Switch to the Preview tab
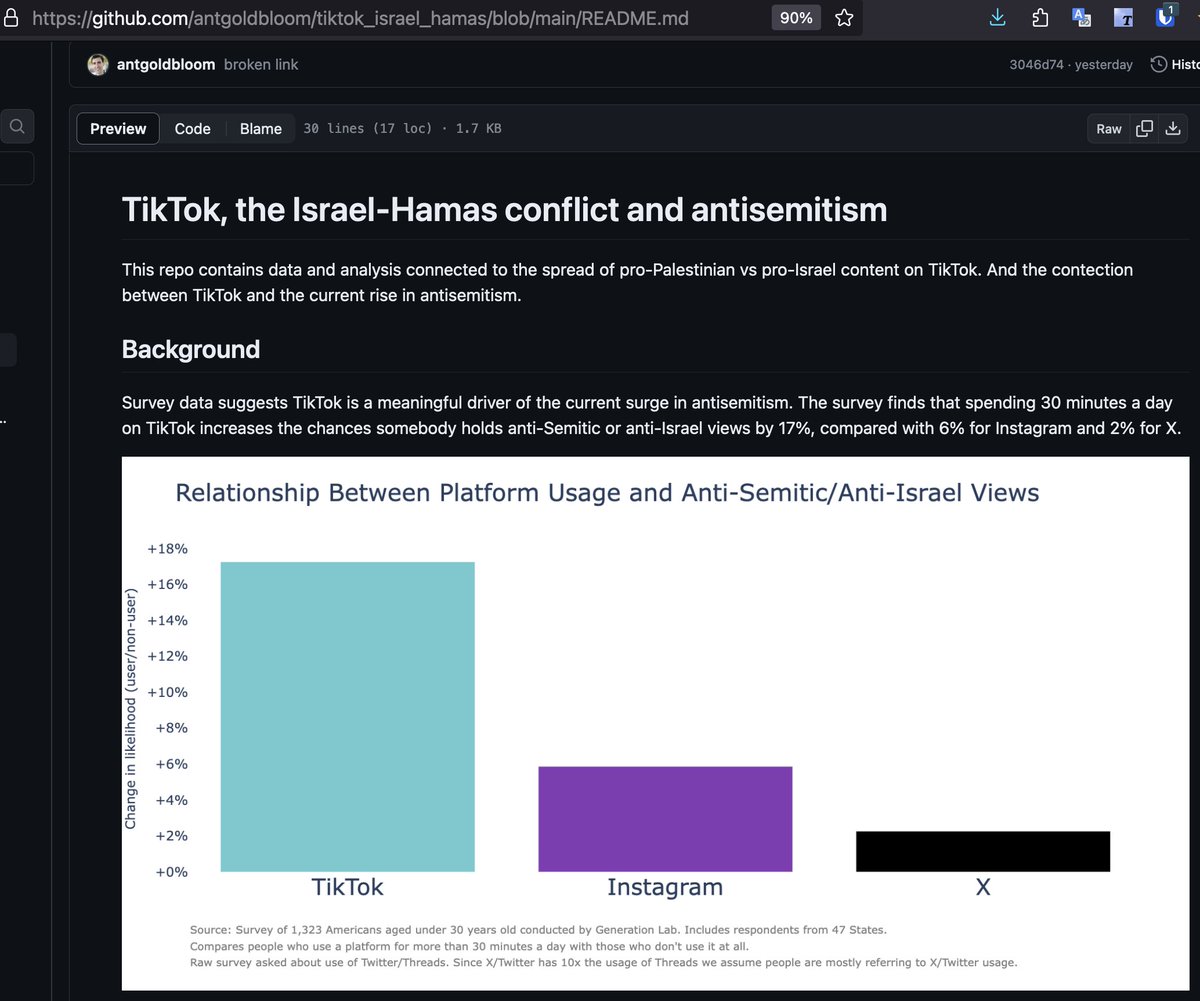The width and height of the screenshot is (1200, 1001). pos(118,128)
